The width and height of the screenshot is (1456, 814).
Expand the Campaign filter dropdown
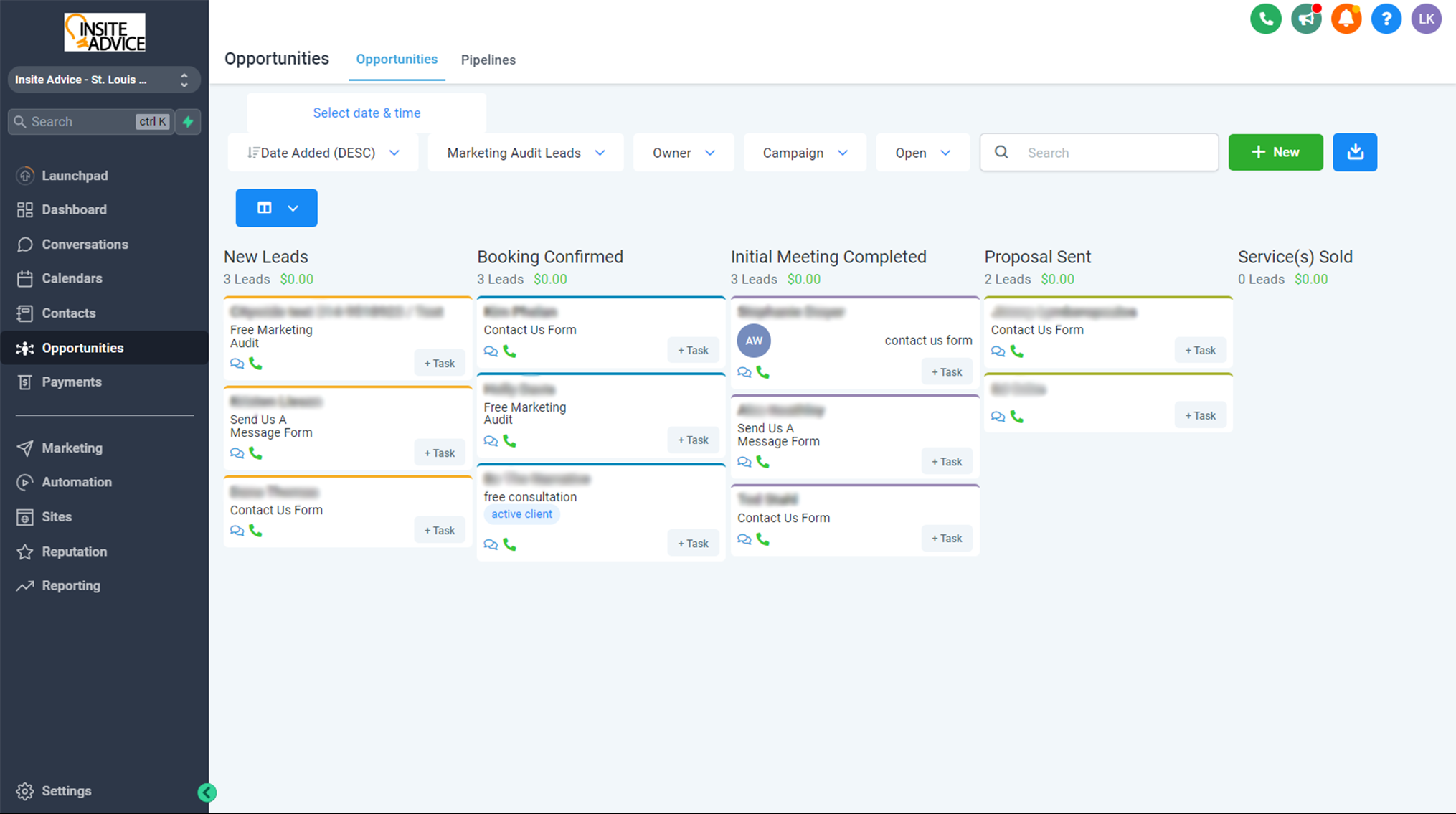point(805,152)
